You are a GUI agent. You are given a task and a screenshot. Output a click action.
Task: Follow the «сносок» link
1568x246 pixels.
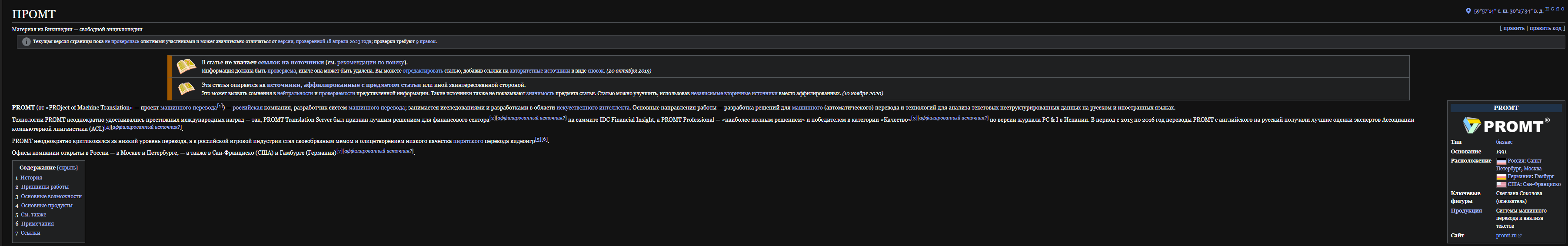[x=595, y=71]
